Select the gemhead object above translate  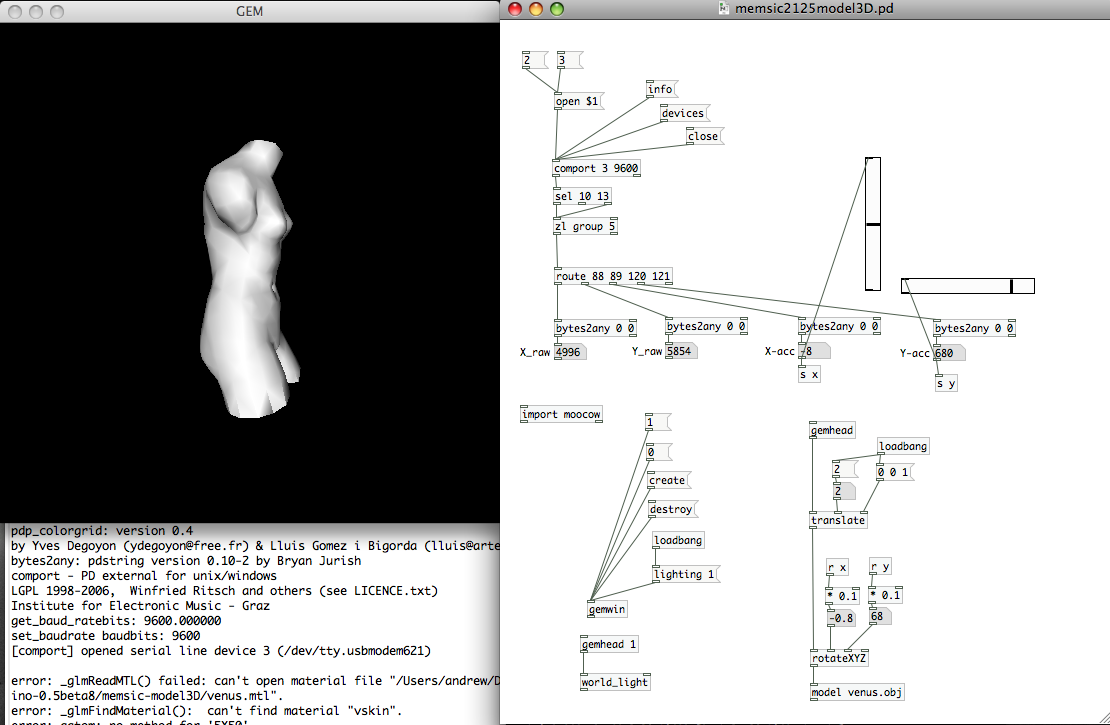[832, 430]
